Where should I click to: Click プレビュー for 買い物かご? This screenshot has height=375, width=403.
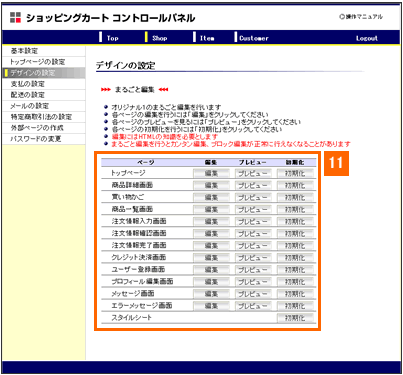[253, 197]
